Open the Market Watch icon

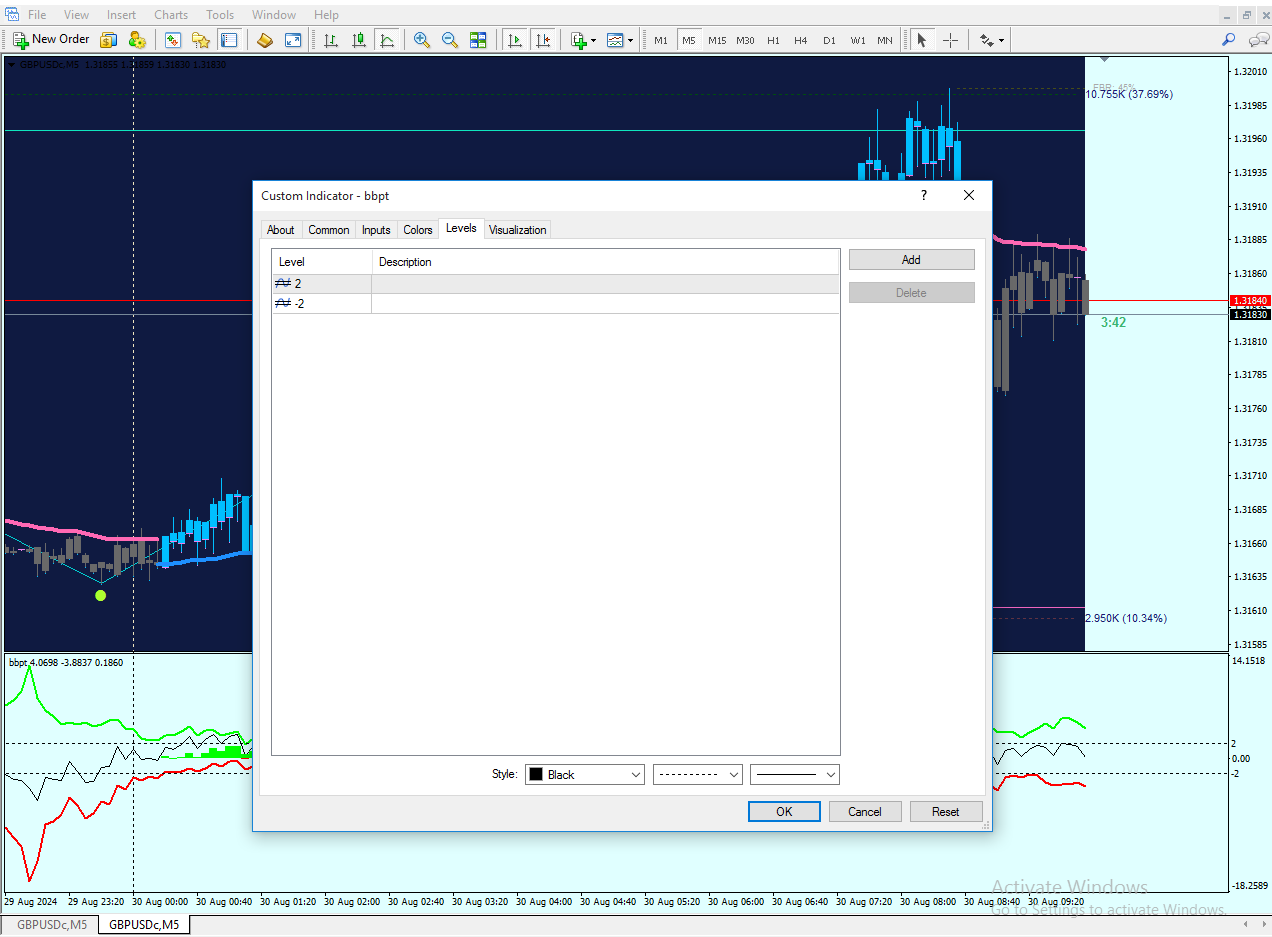pos(173,40)
